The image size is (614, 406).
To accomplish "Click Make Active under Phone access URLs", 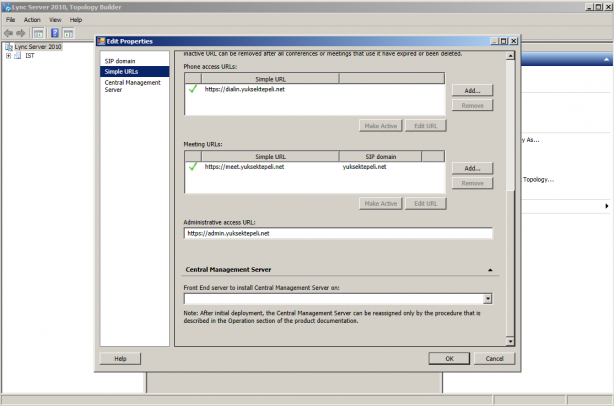I will pyautogui.click(x=381, y=126).
